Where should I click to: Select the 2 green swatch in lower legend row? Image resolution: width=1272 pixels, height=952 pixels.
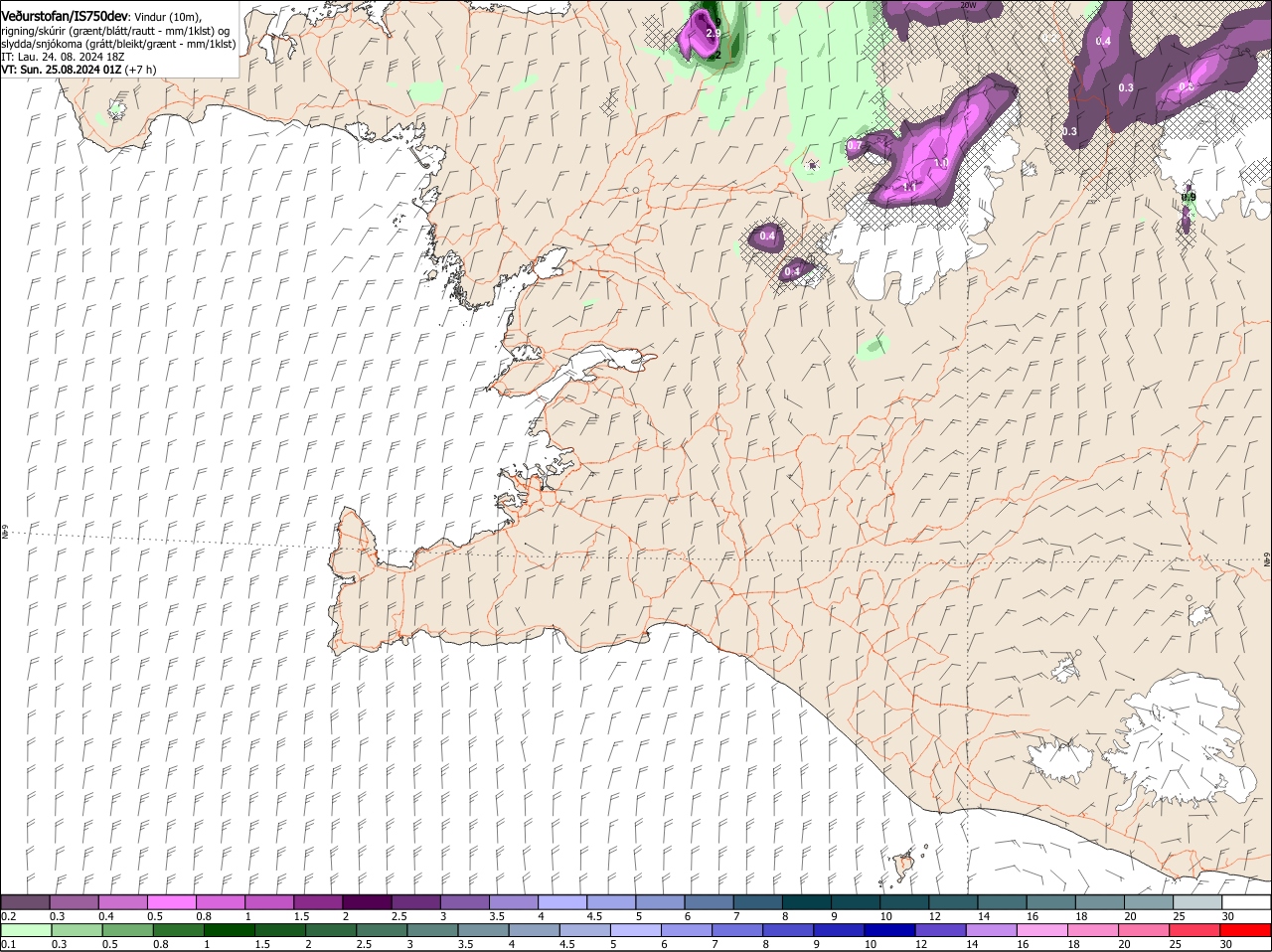click(331, 930)
